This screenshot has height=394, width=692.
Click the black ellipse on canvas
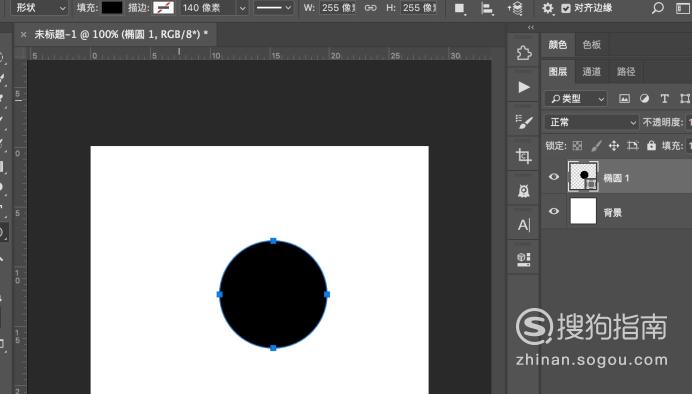pyautogui.click(x=273, y=294)
